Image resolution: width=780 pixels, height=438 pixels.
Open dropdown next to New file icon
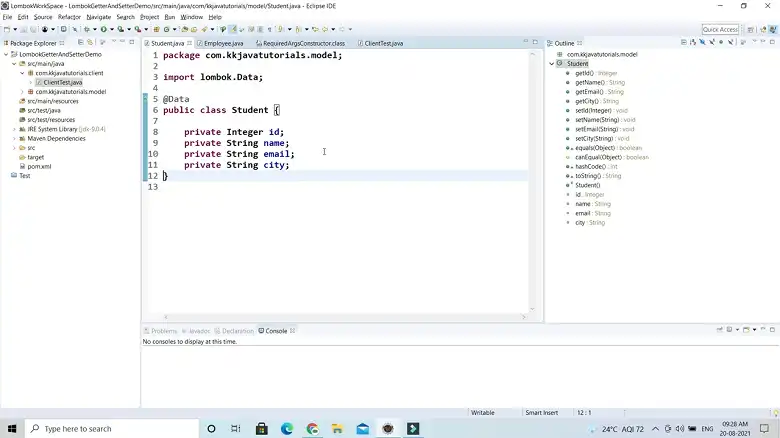point(15,29)
